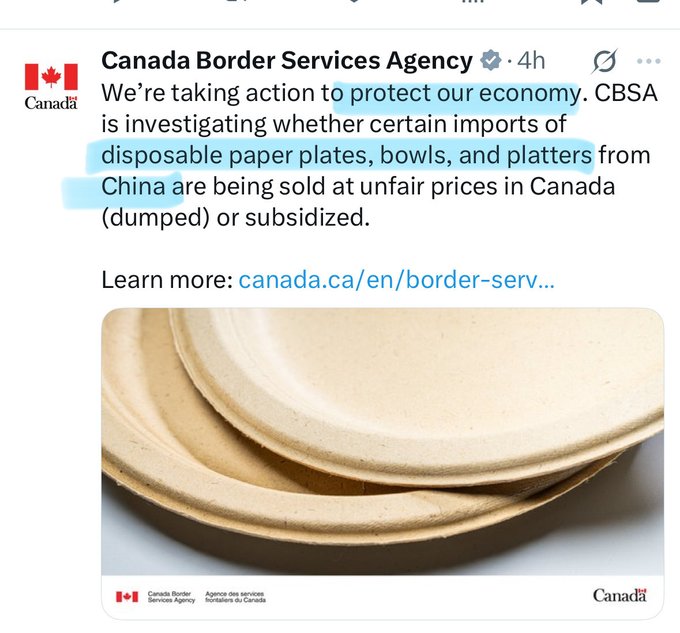The width and height of the screenshot is (680, 633).
Task: Click the 4h post timestamp
Action: [530, 61]
